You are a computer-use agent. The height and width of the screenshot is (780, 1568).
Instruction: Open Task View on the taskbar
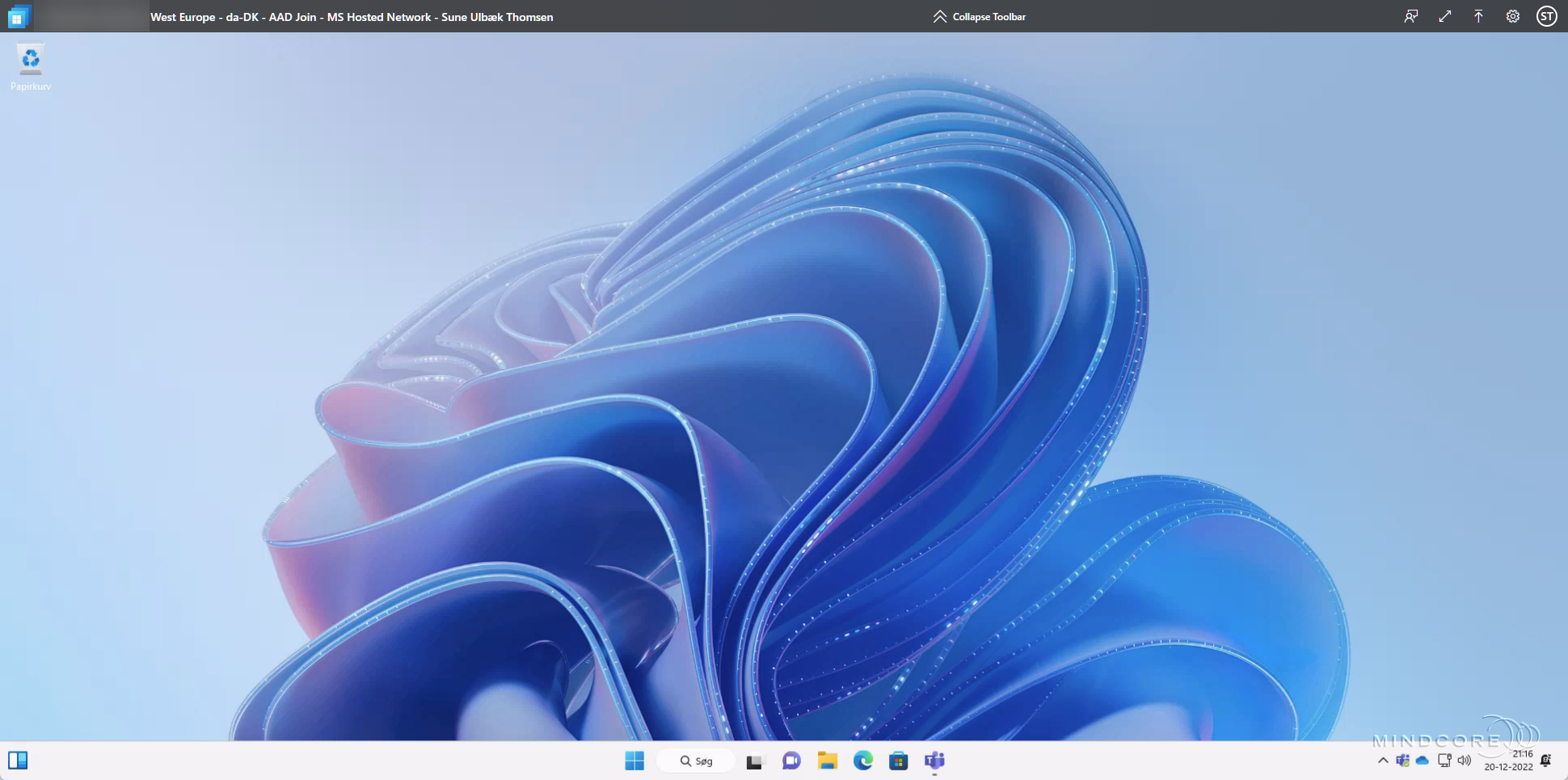[754, 761]
